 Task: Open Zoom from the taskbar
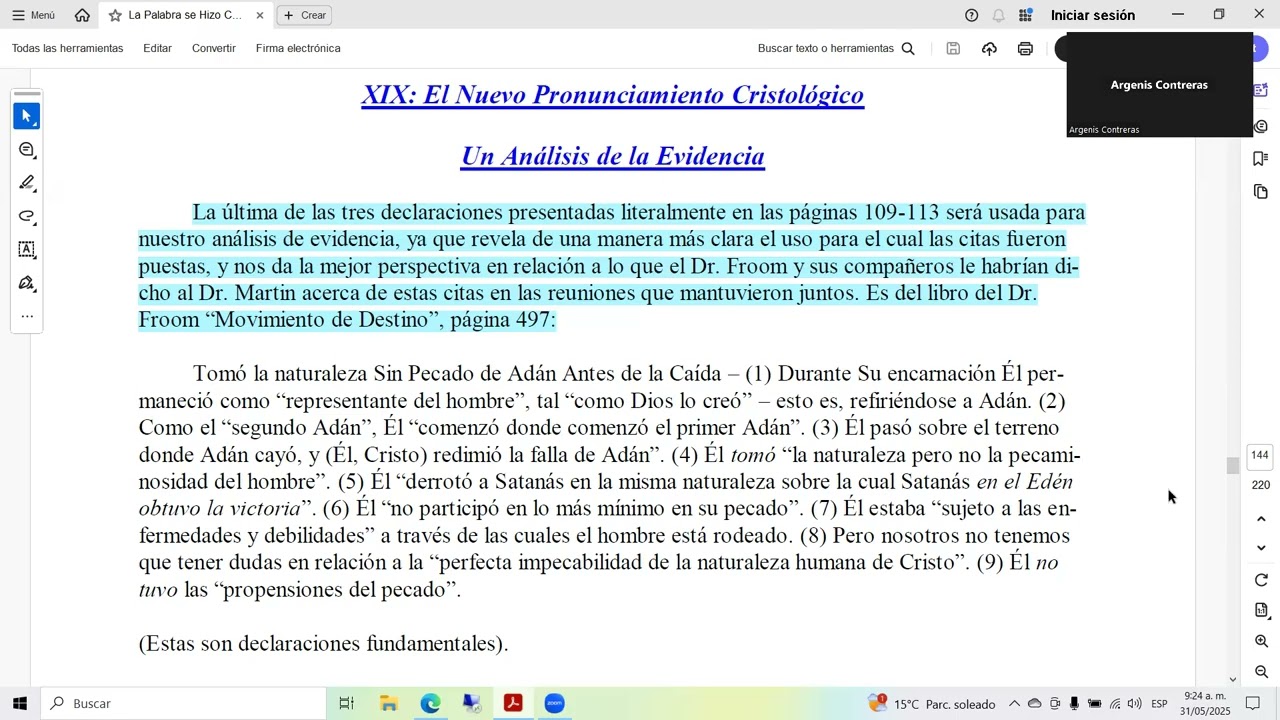[x=555, y=704]
